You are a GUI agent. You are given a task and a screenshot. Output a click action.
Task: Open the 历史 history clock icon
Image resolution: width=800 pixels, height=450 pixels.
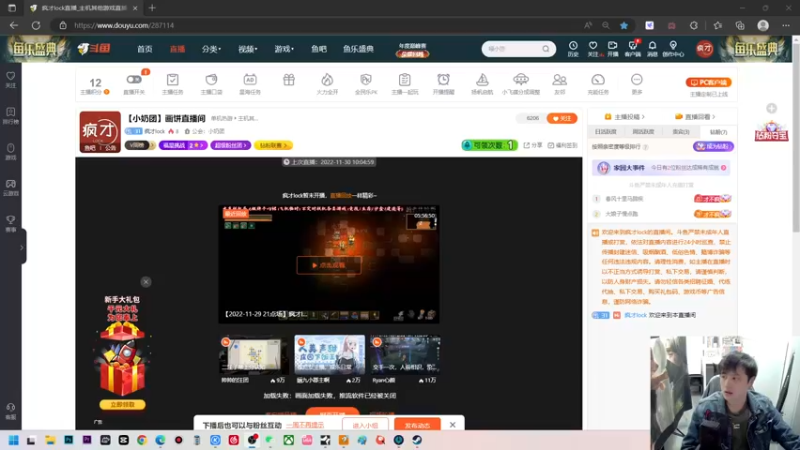coord(573,46)
